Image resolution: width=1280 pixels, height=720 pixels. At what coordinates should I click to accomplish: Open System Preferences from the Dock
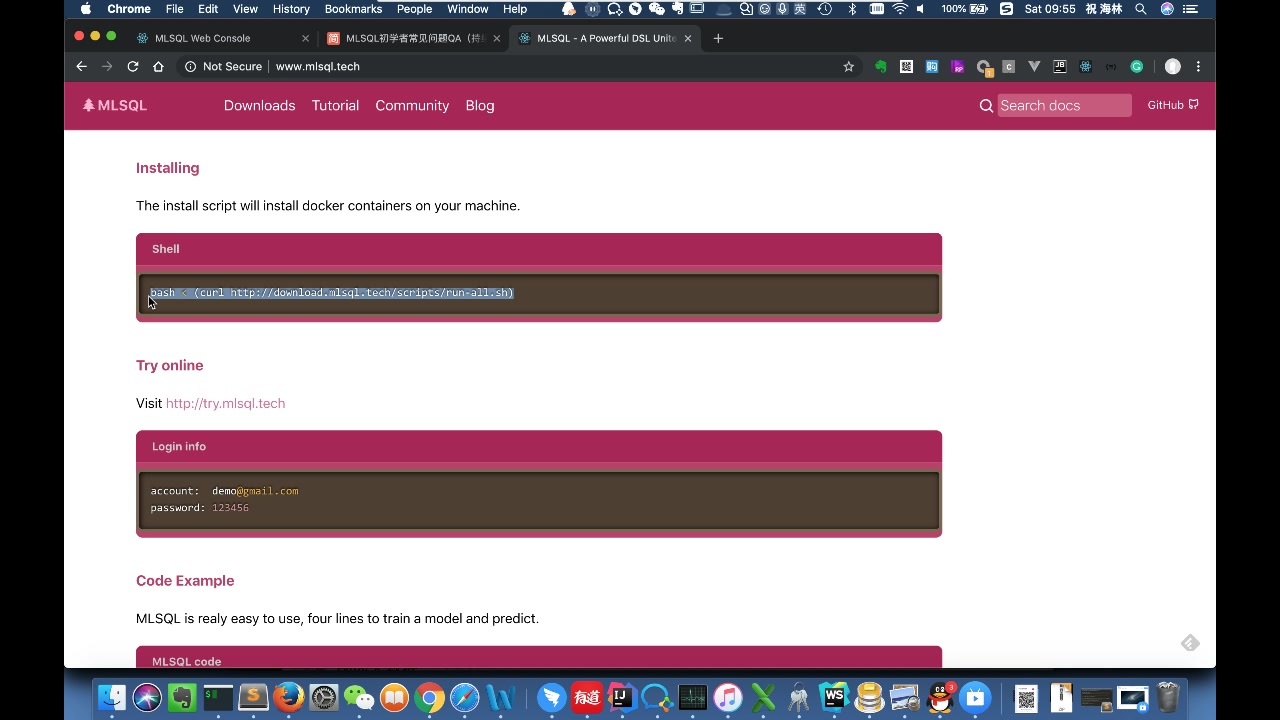coord(324,697)
